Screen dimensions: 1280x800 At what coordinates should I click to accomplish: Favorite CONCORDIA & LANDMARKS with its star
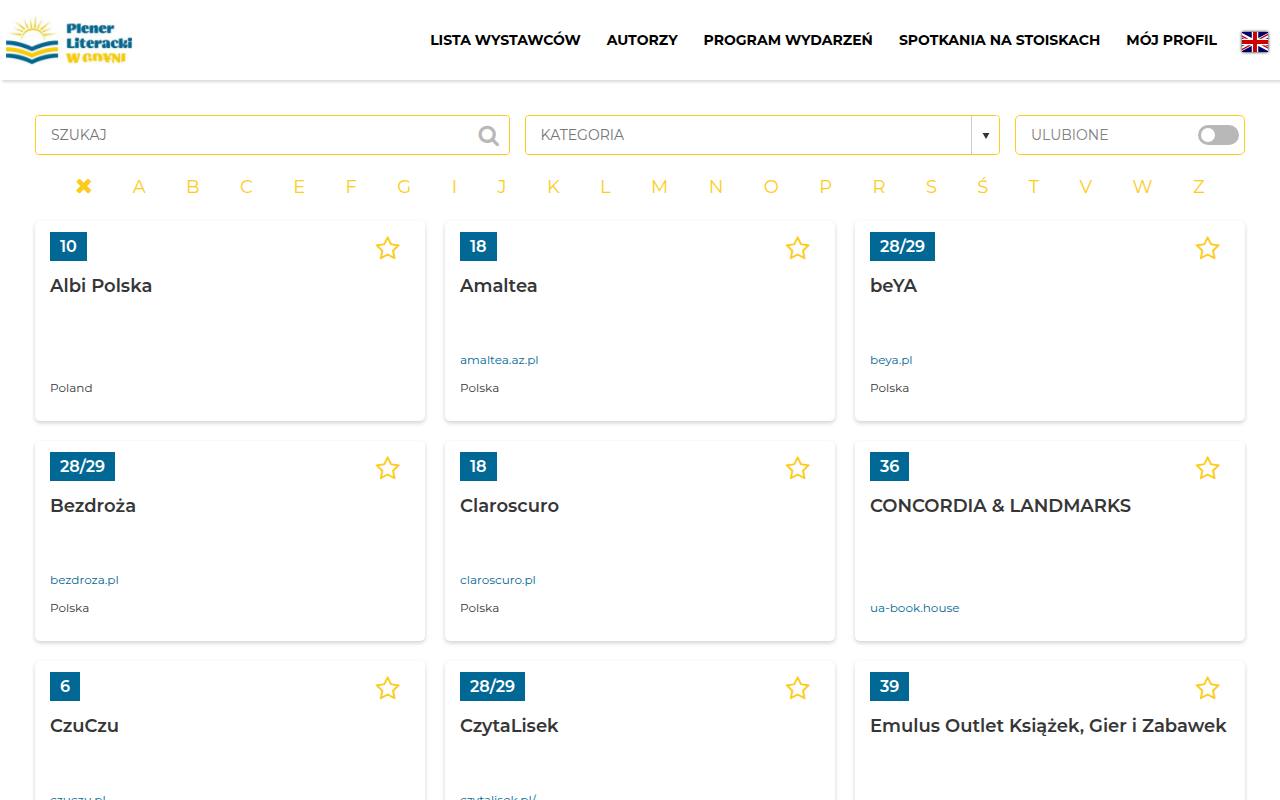(x=1208, y=468)
